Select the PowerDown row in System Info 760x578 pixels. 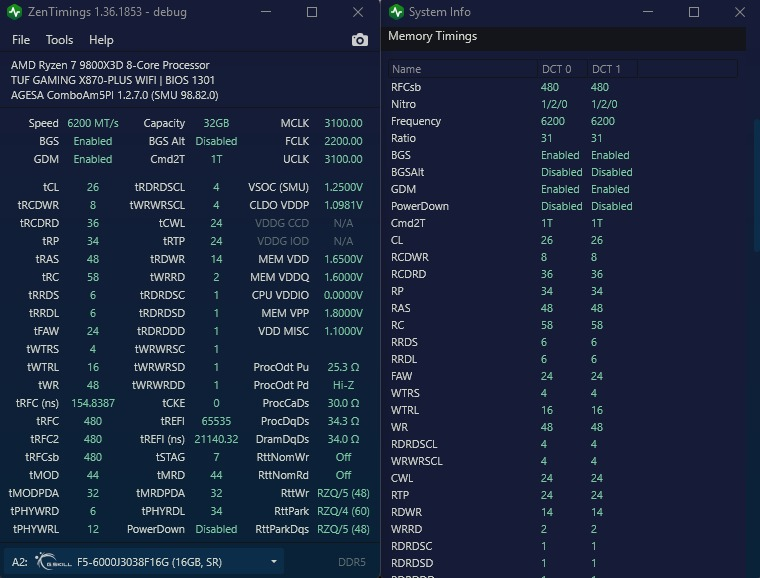pos(562,206)
